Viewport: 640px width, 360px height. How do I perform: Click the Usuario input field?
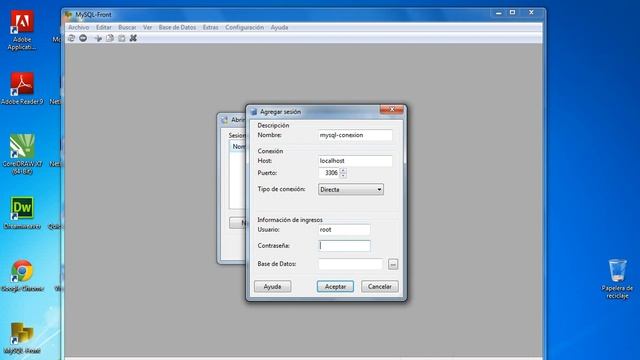coord(344,230)
